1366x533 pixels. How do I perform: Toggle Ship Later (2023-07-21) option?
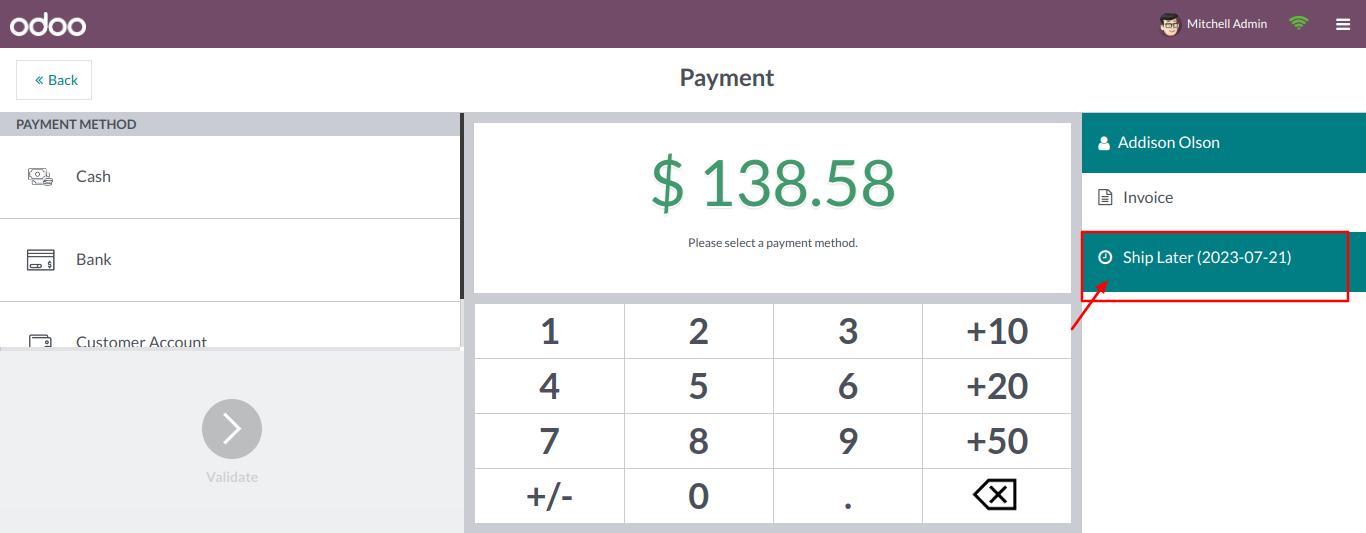1206,258
